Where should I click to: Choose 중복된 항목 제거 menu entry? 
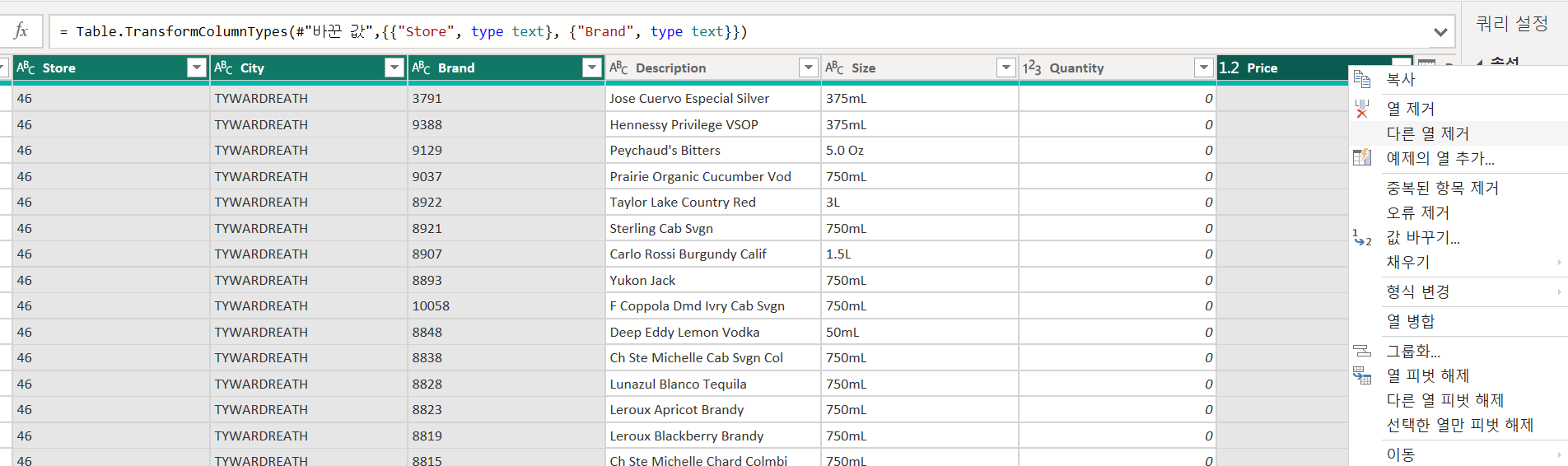click(x=1458, y=188)
